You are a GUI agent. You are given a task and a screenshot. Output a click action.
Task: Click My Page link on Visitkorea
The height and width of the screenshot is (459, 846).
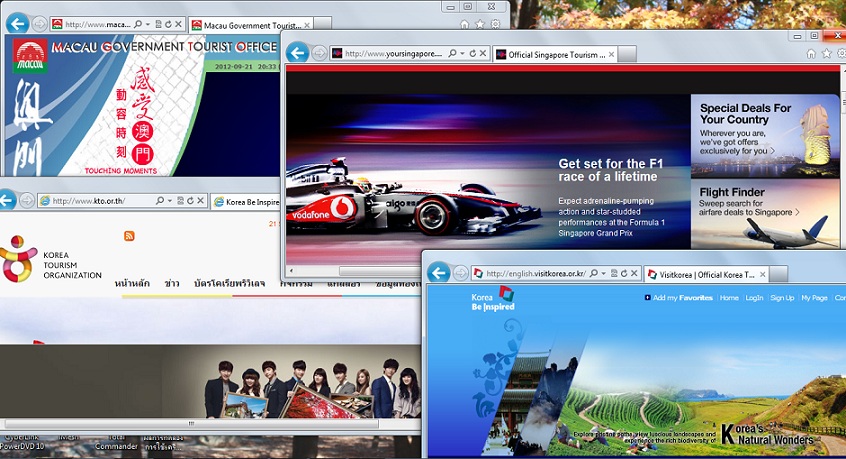point(814,298)
